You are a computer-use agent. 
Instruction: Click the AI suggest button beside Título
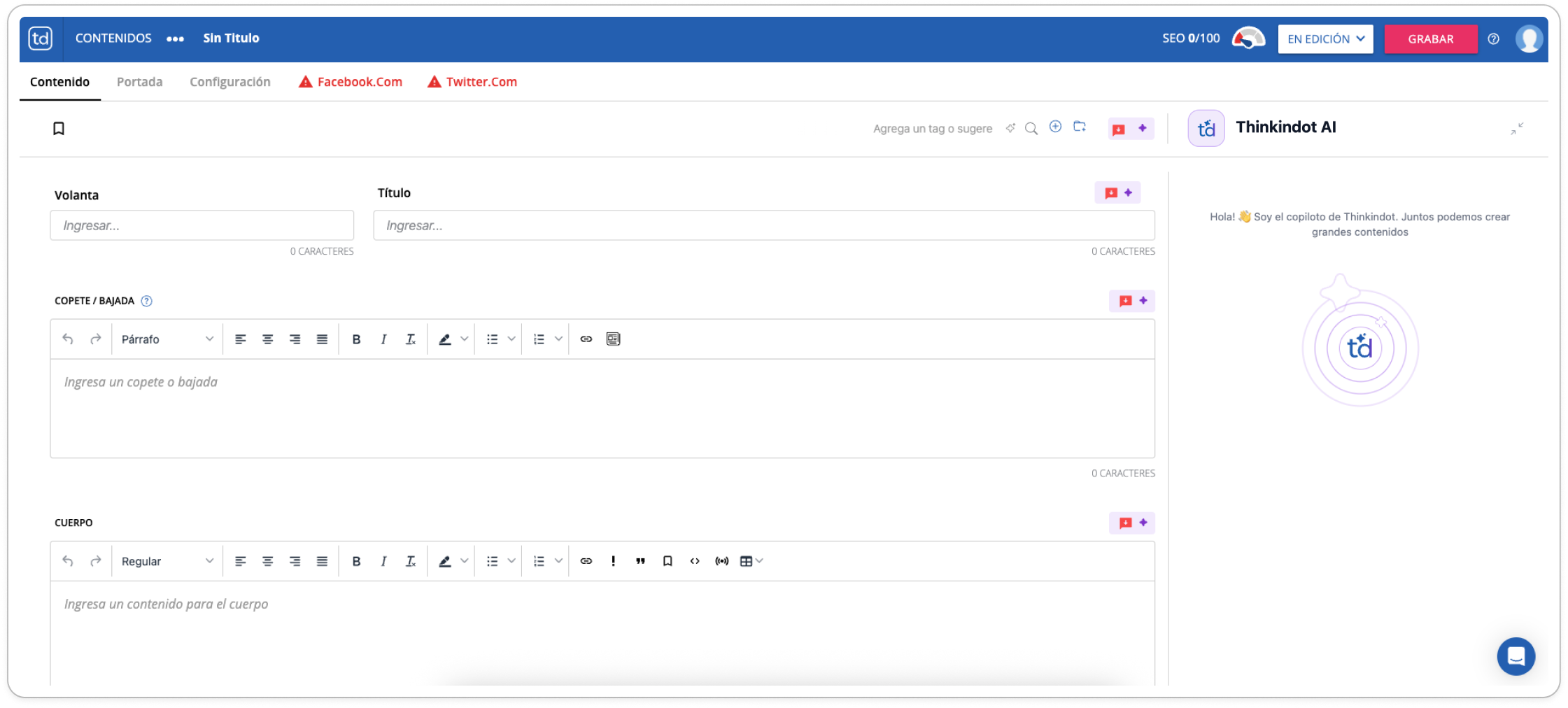1117,193
